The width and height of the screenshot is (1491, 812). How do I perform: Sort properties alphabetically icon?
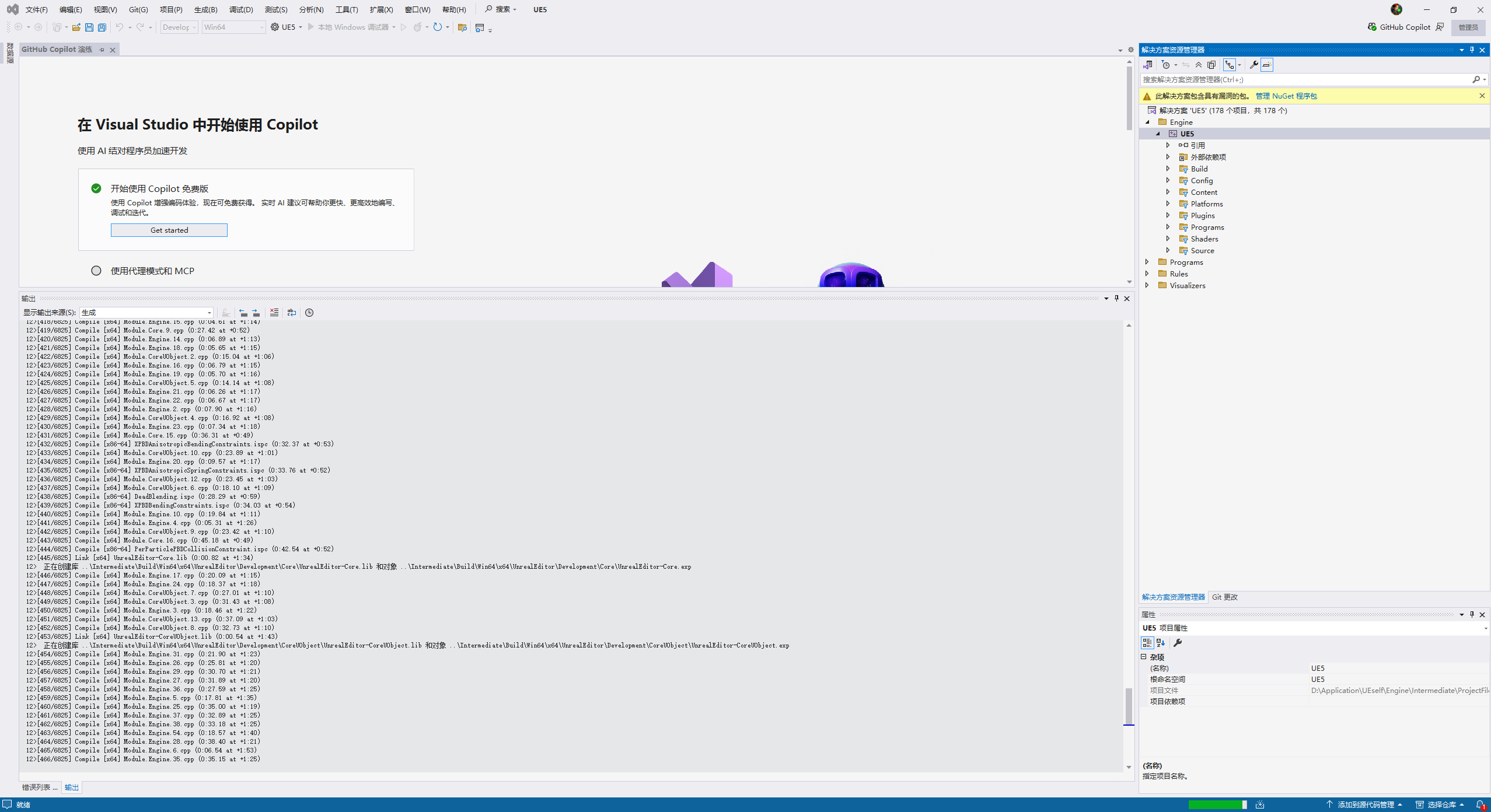1161,643
